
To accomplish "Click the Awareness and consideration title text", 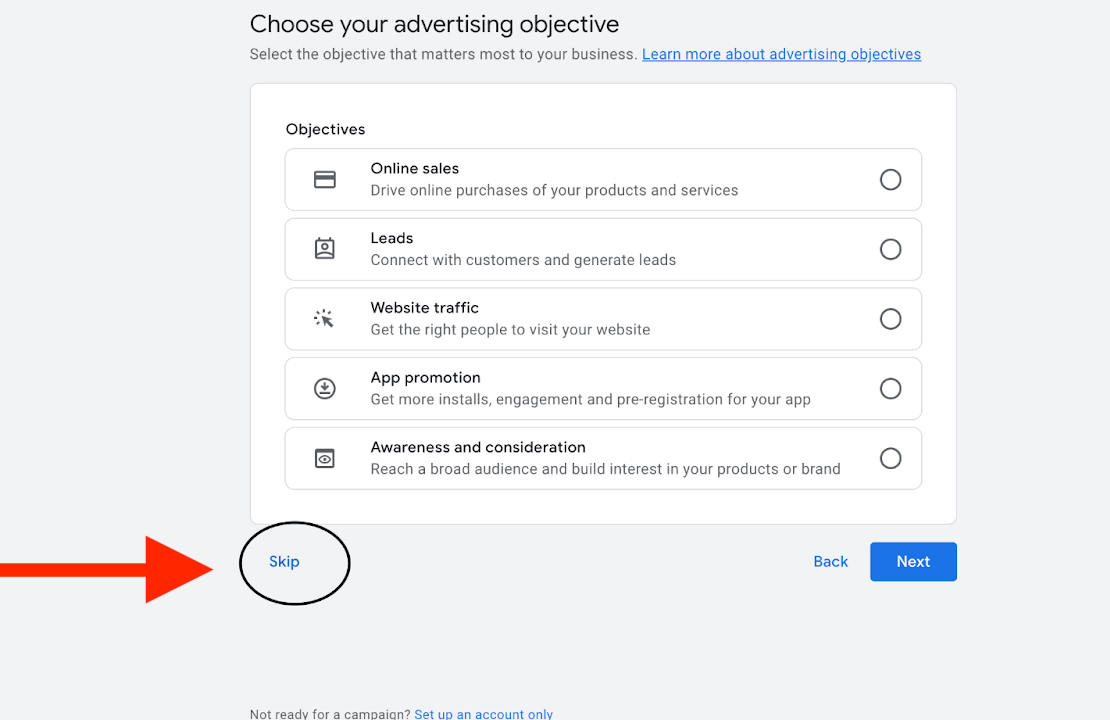I will 478,447.
